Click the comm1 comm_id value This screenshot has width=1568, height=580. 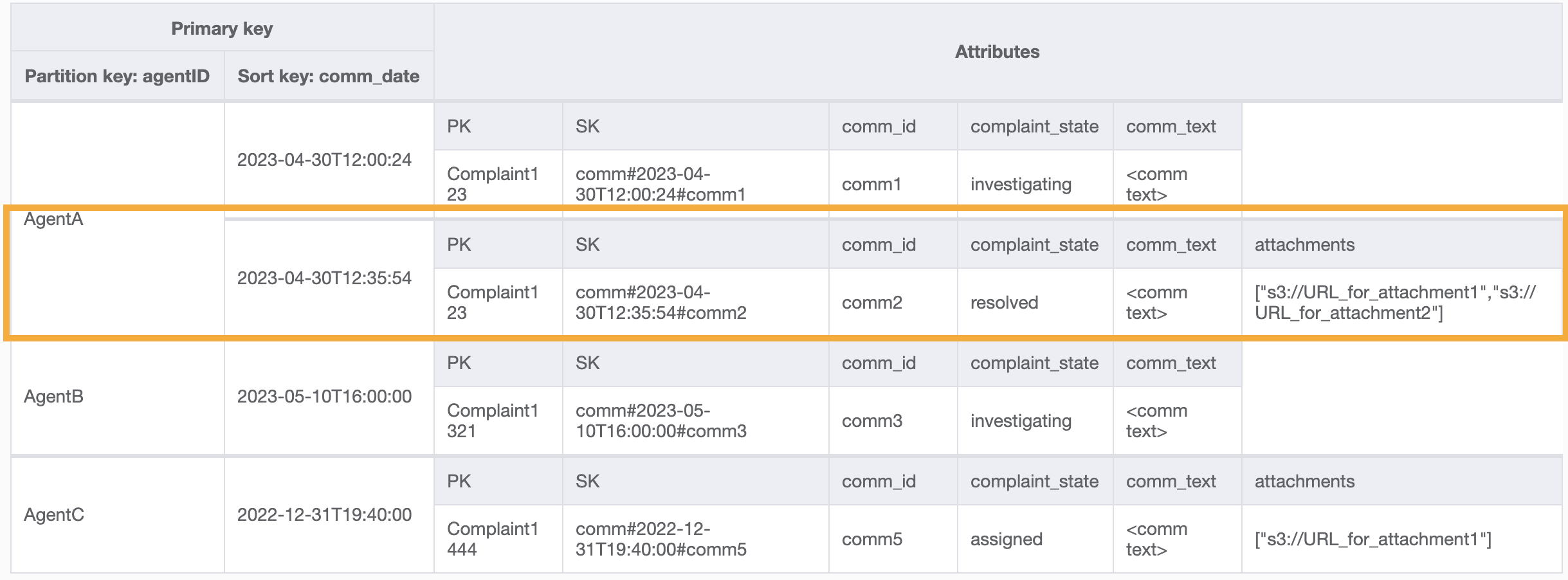pos(871,185)
